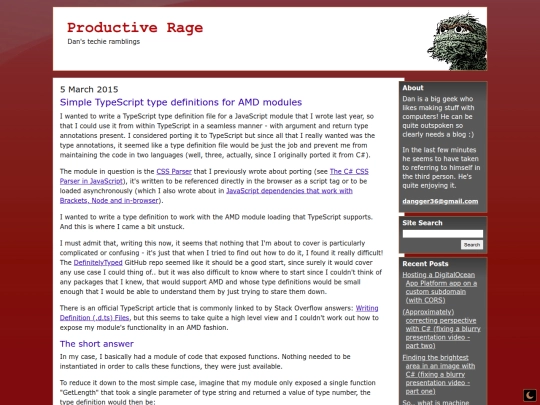The height and width of the screenshot is (405, 540).
Task: Click the Site Search heading
Action: tap(422, 223)
